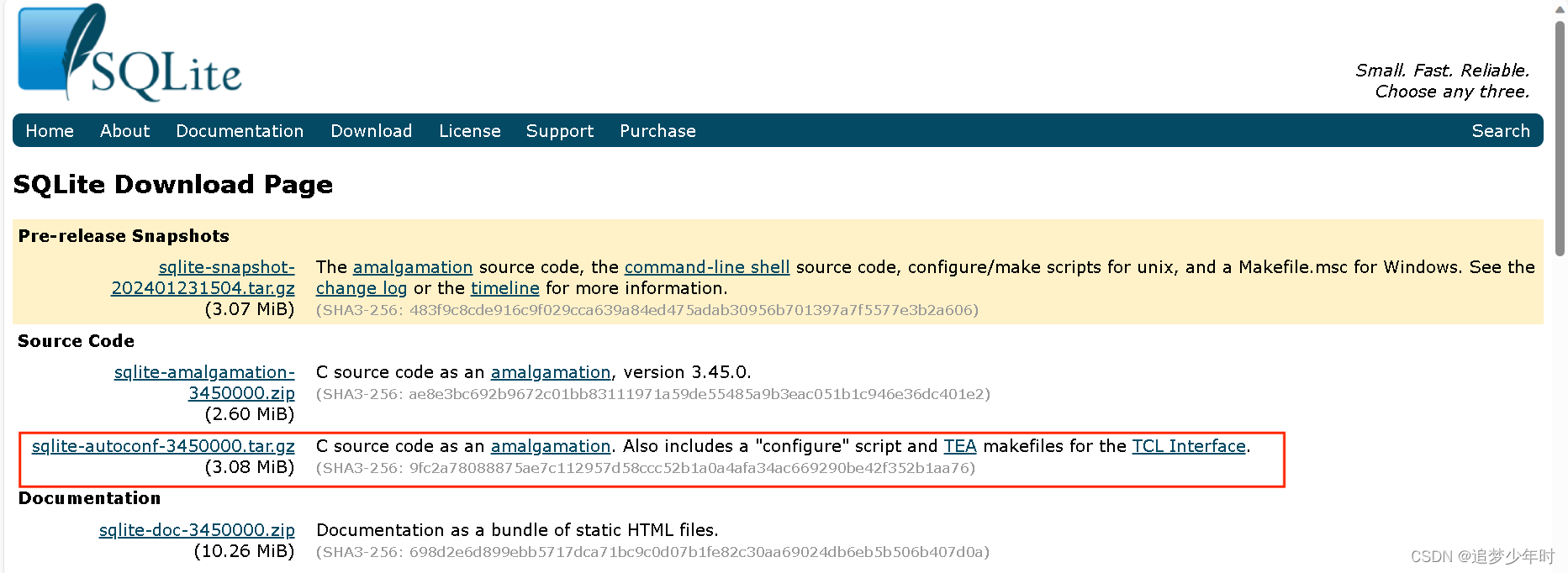
Task: Click the 'Small. Fast. Reliable.' tagline
Action: (1443, 71)
